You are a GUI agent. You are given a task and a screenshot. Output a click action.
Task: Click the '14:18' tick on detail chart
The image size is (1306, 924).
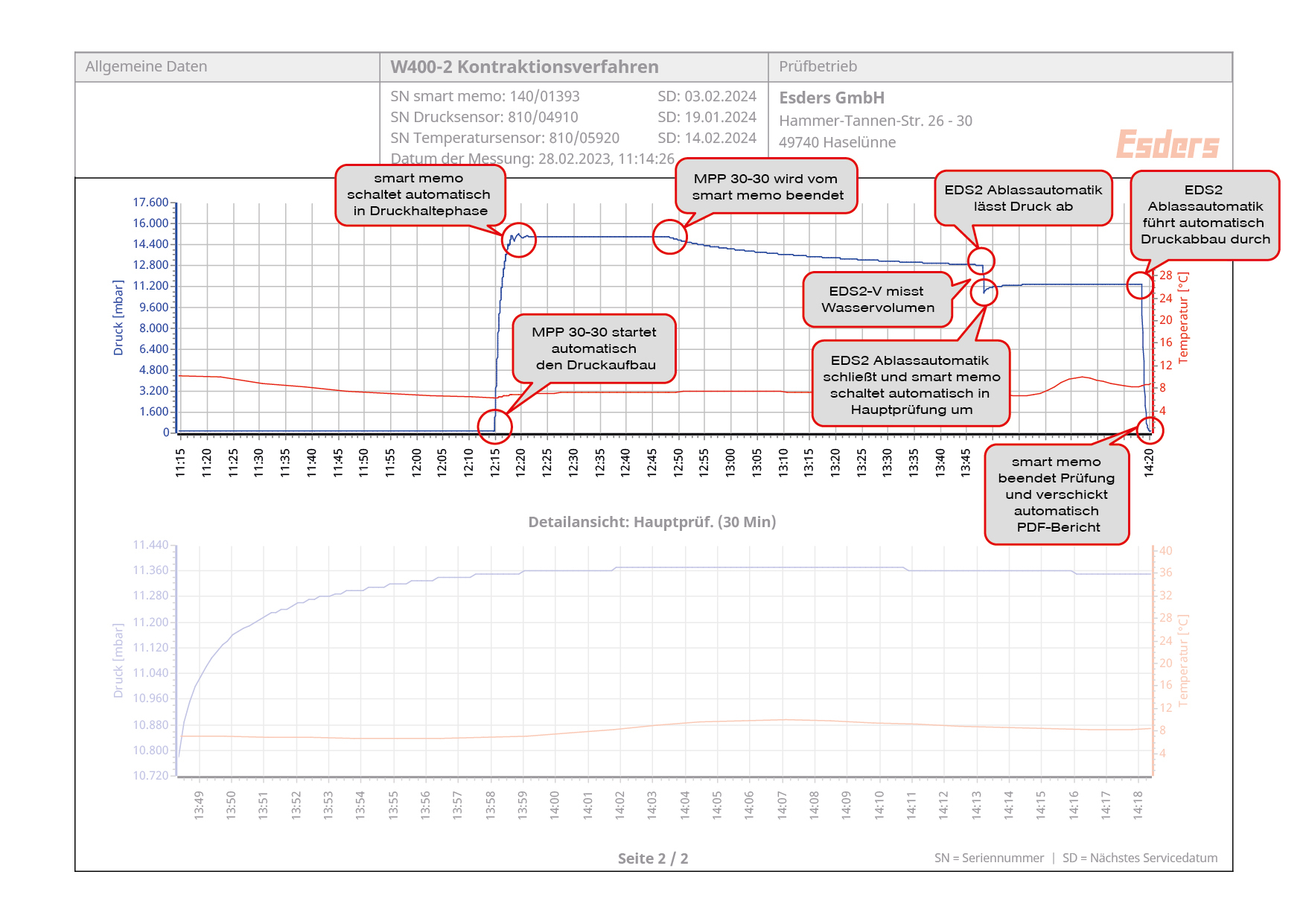point(1138,806)
